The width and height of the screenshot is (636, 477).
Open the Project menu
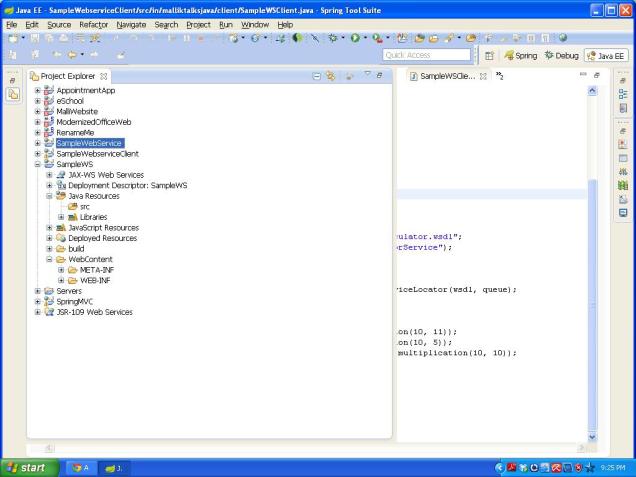(x=198, y=25)
